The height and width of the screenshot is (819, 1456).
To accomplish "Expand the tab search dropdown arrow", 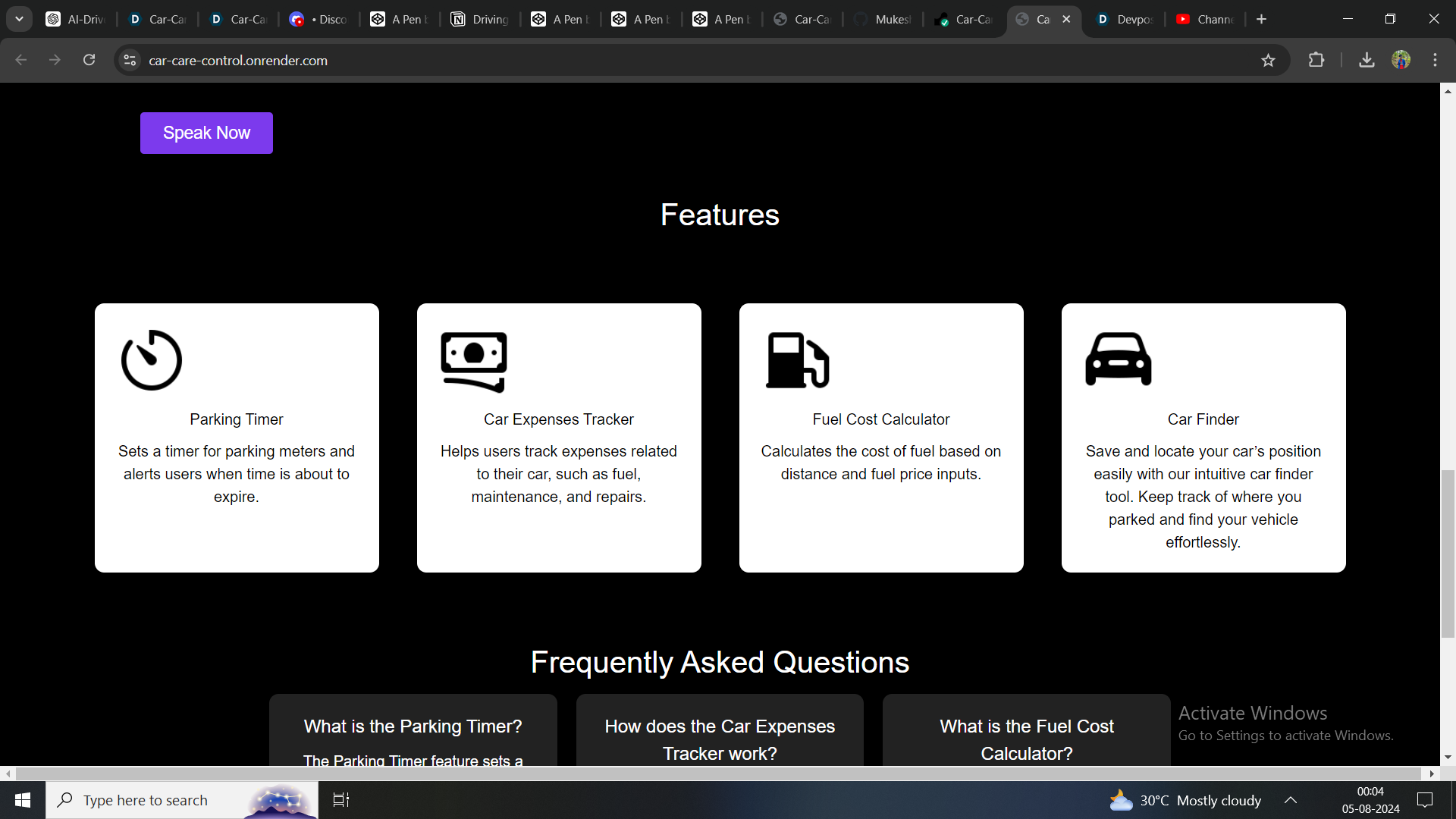I will (19, 19).
